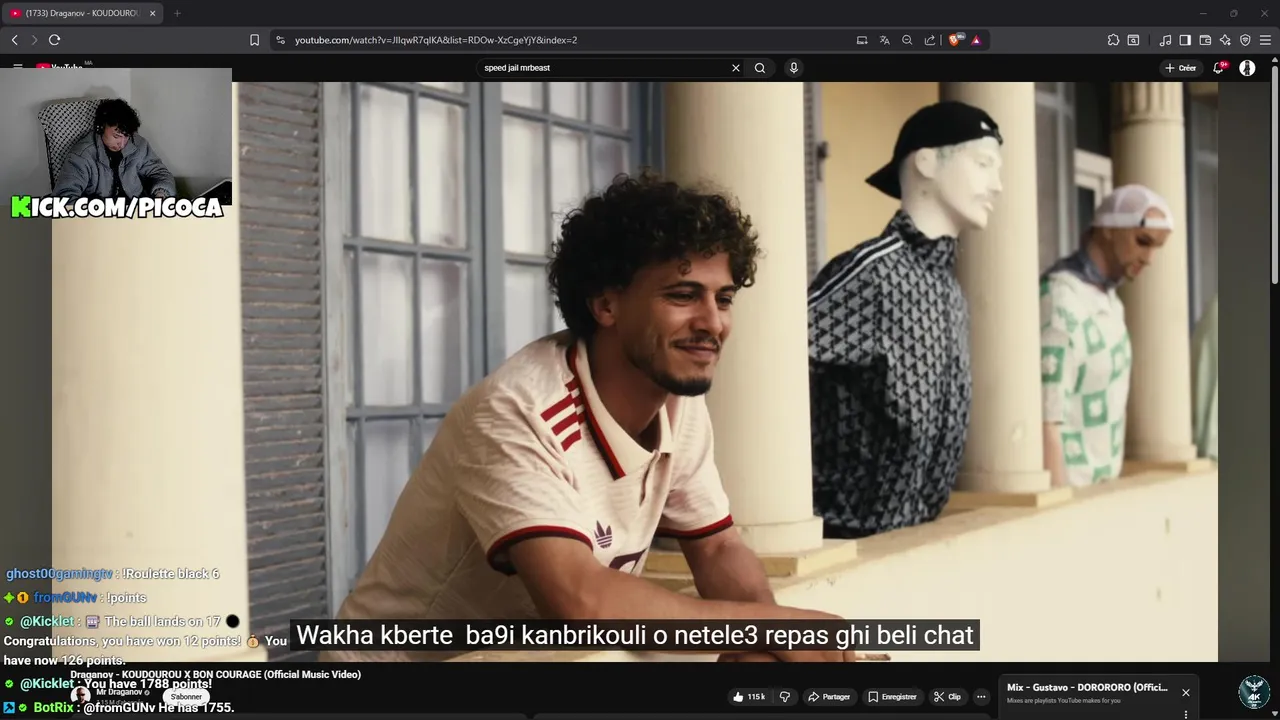Open the Extensions puzzle icon
The height and width of the screenshot is (720, 1280).
pos(1113,40)
